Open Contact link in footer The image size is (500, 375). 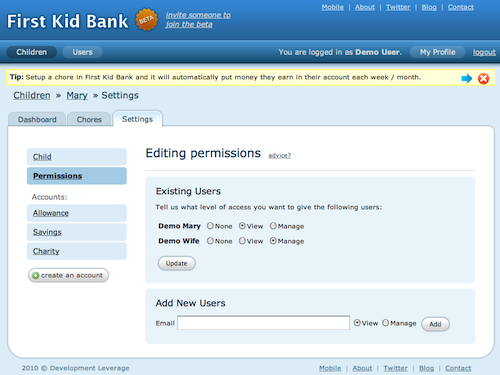tap(458, 368)
